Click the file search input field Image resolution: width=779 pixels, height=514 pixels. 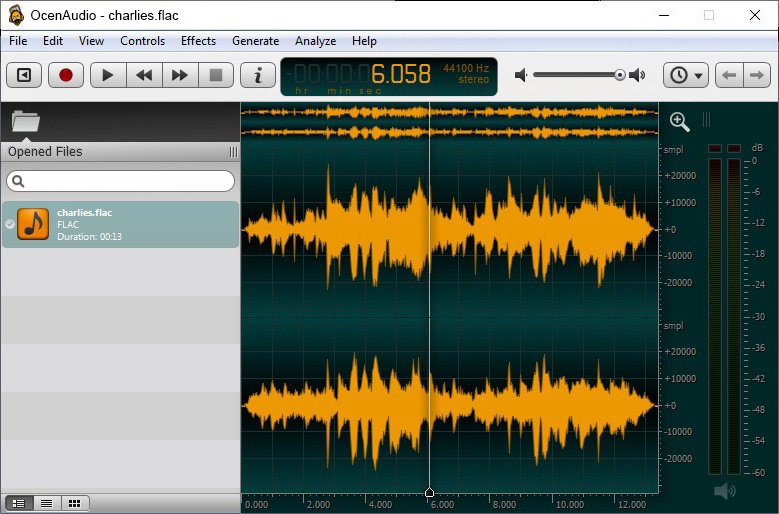coord(125,181)
